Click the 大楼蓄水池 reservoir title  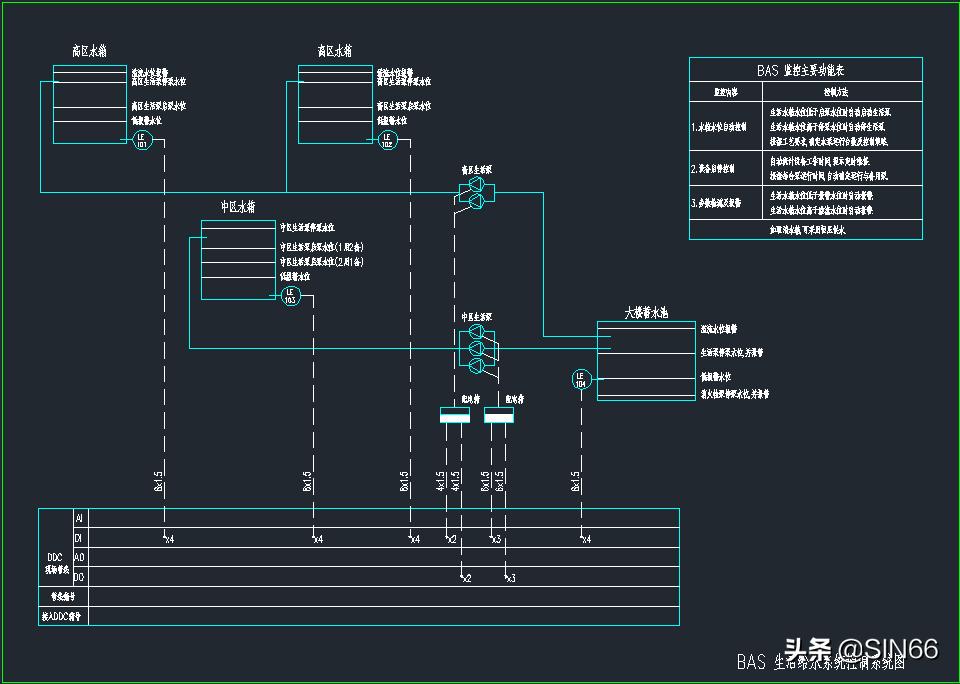click(646, 313)
